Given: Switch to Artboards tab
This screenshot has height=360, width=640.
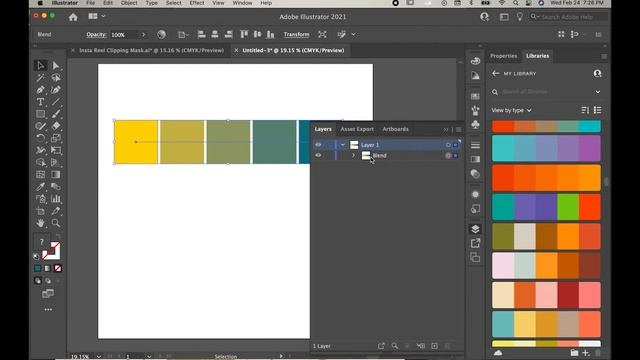Looking at the screenshot, I should pyautogui.click(x=395, y=129).
